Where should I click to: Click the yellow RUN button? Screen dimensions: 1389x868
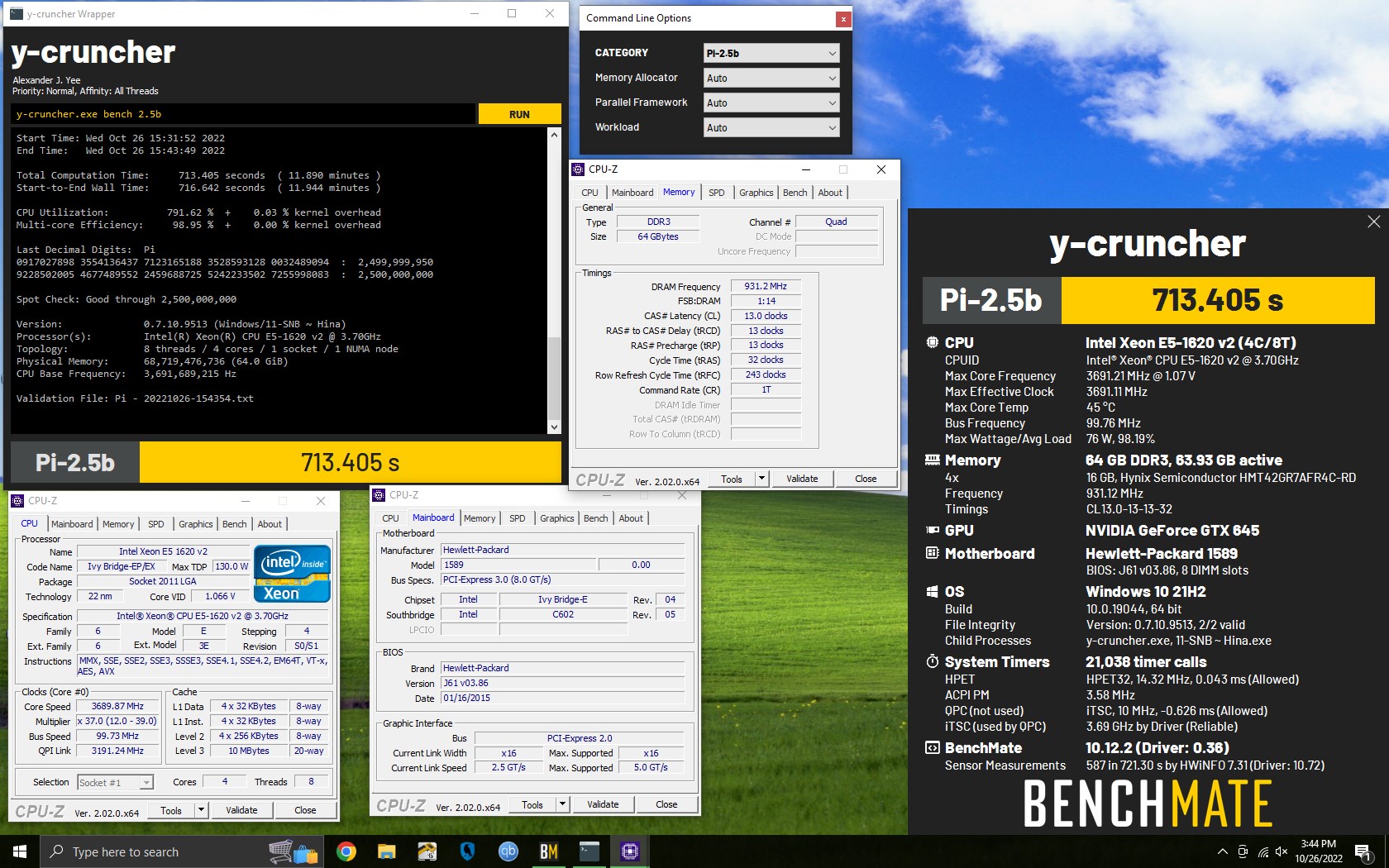(x=519, y=114)
